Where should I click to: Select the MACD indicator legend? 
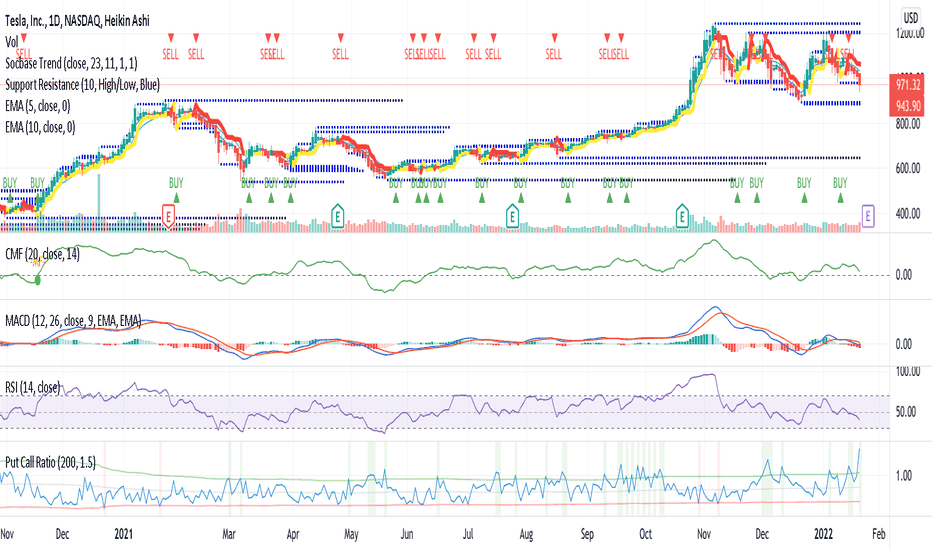pos(73,321)
